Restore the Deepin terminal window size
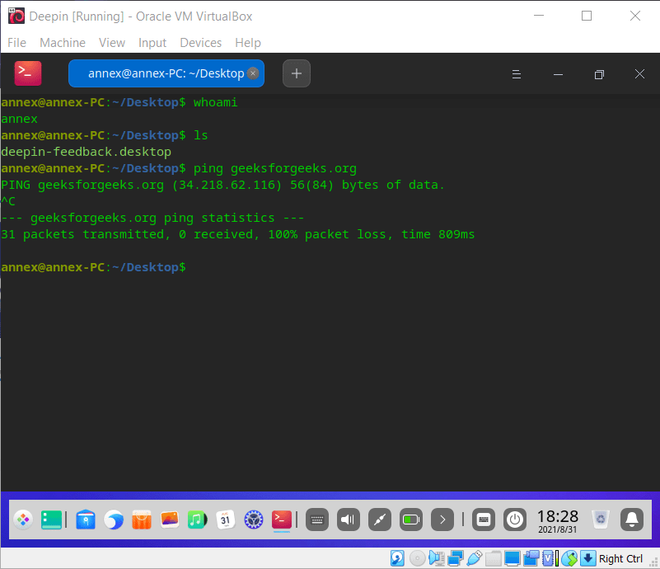This screenshot has height=569, width=660. point(599,74)
